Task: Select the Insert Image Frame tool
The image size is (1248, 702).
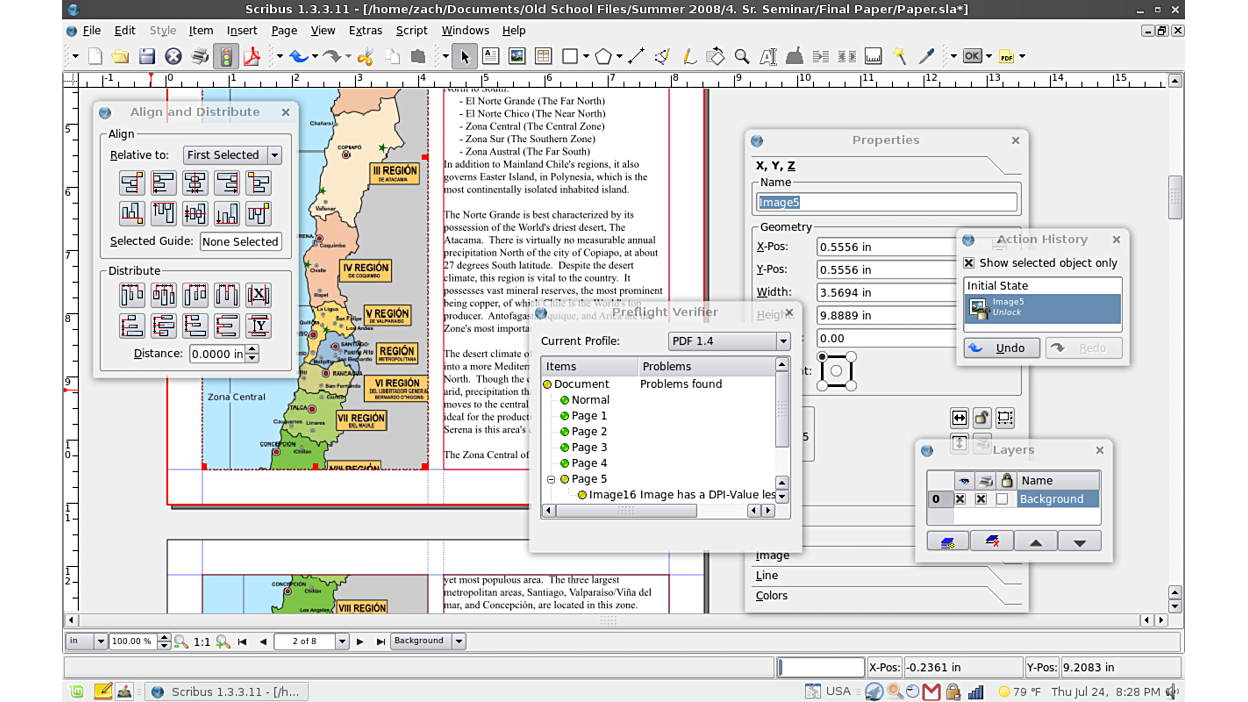Action: 517,56
